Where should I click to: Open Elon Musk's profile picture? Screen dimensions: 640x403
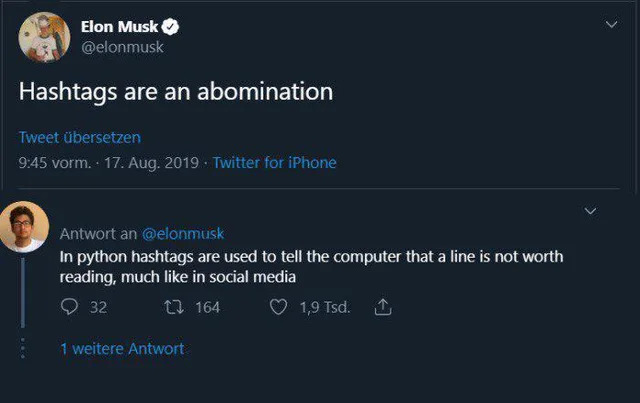point(44,37)
